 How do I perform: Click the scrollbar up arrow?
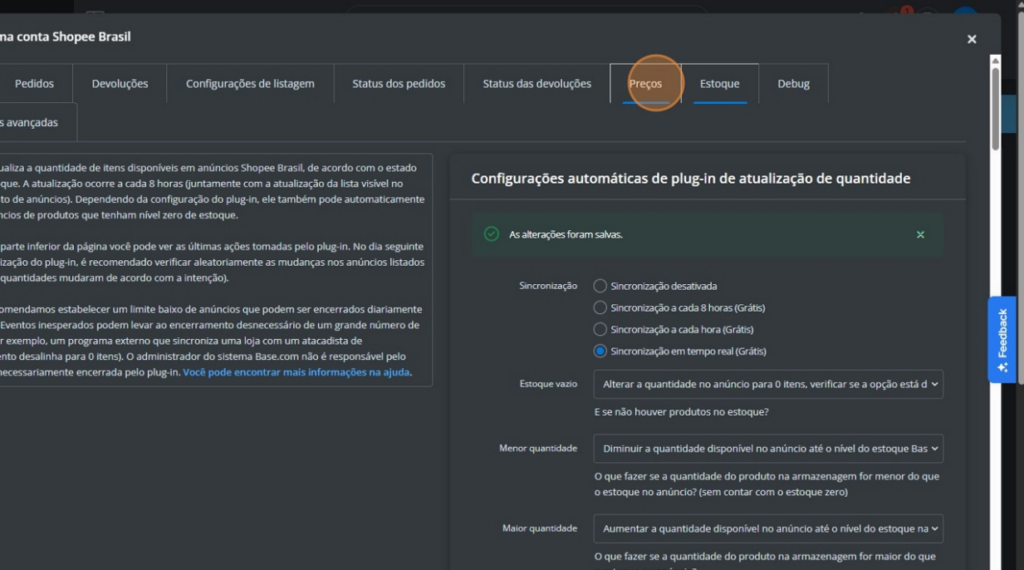coord(994,60)
